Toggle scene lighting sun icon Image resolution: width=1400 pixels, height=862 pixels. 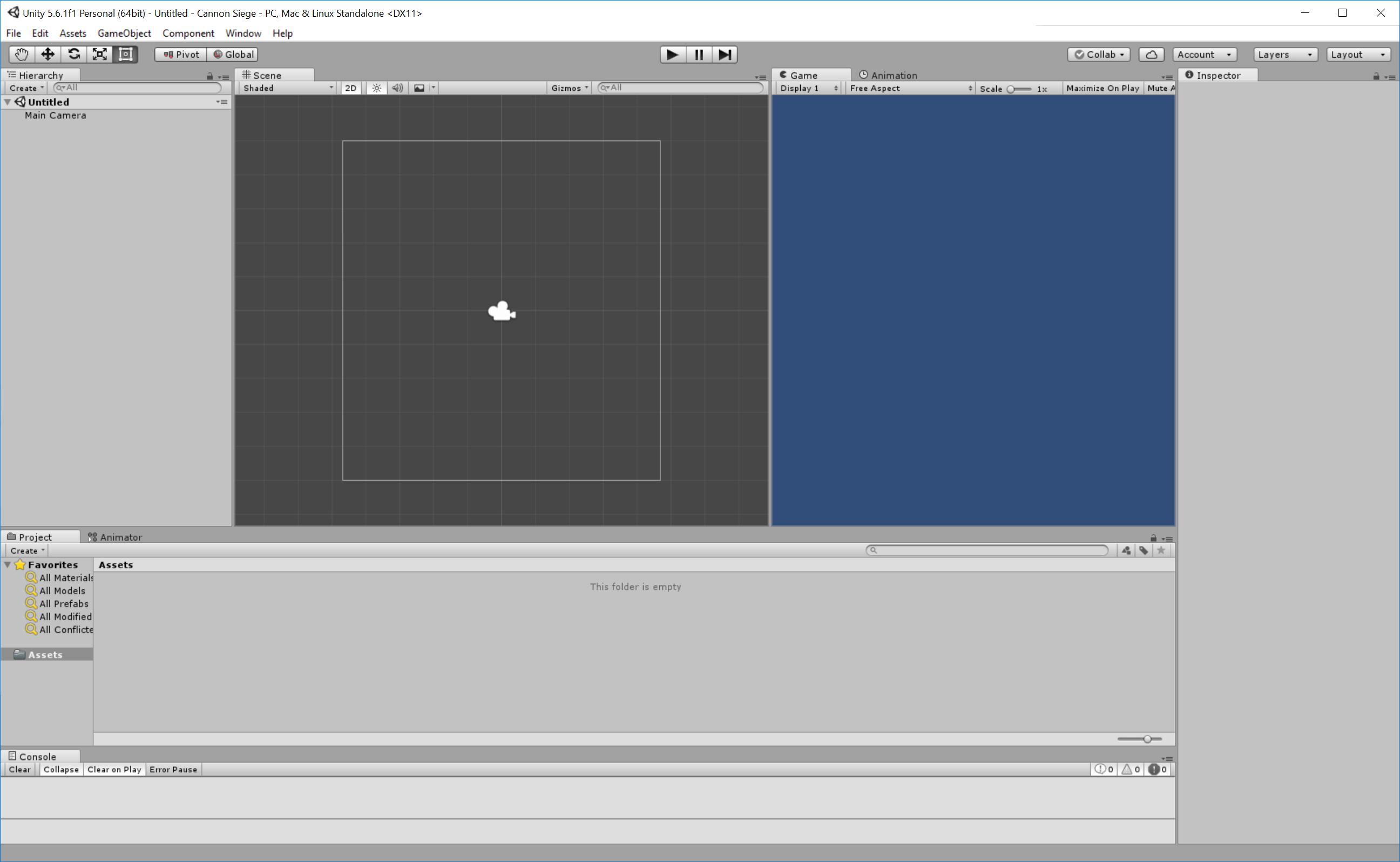point(377,88)
